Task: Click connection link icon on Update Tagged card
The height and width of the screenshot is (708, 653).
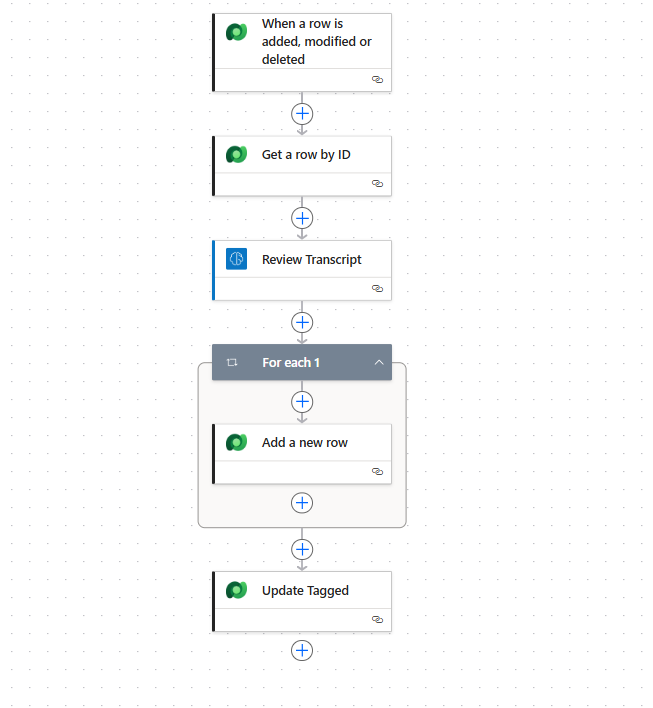Action: [377, 620]
